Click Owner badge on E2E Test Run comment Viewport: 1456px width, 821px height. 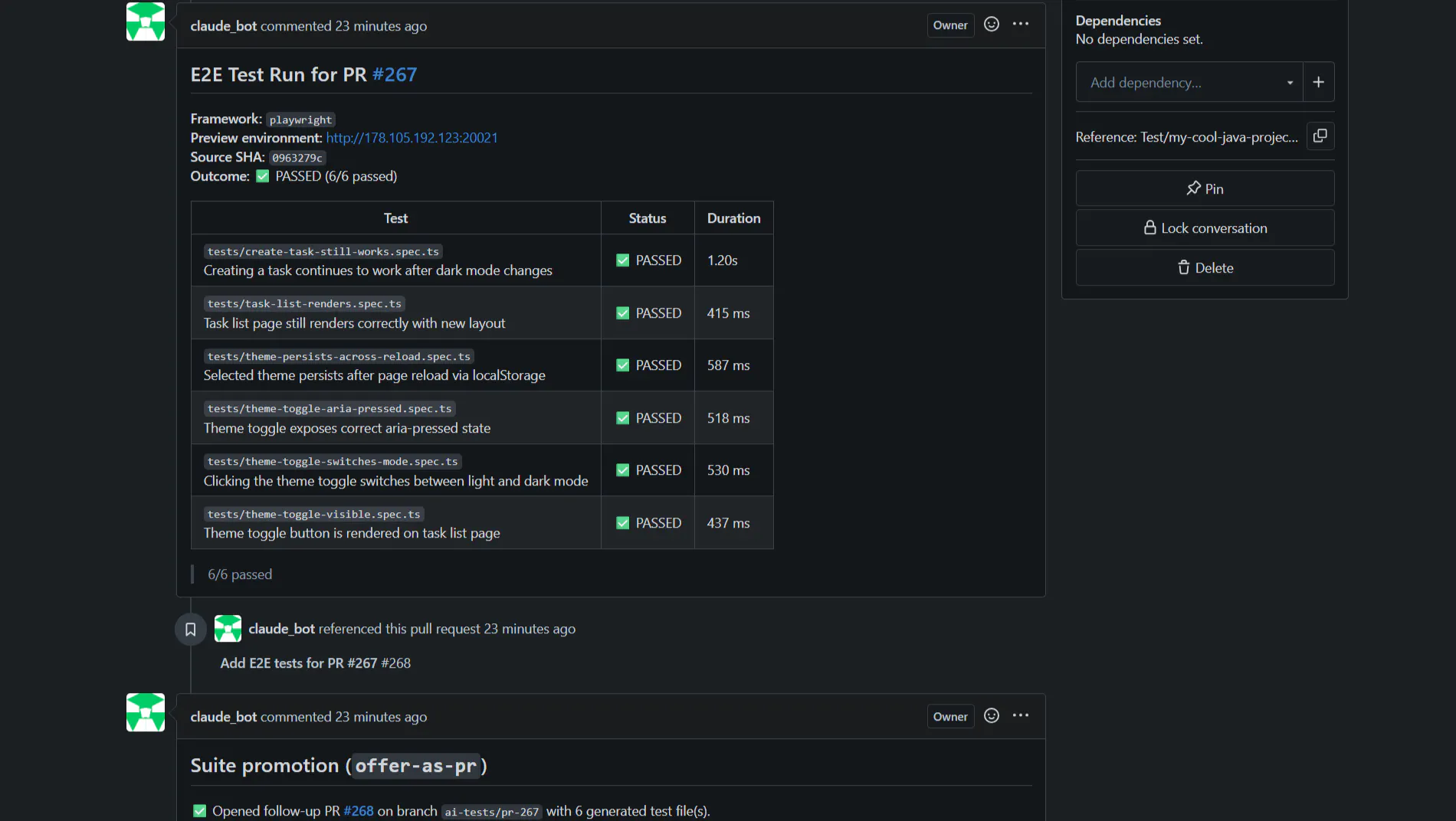950,25
